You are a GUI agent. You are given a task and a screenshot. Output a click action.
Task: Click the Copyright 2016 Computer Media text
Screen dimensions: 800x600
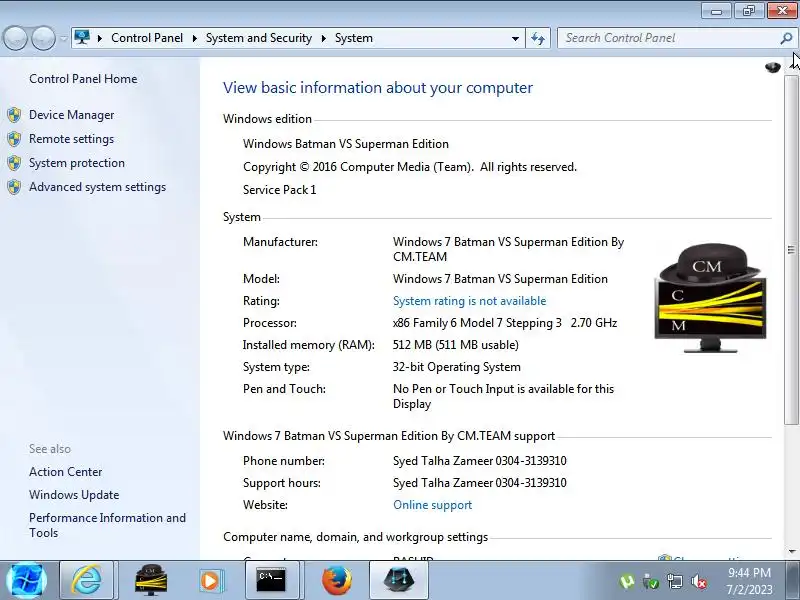[410, 167]
